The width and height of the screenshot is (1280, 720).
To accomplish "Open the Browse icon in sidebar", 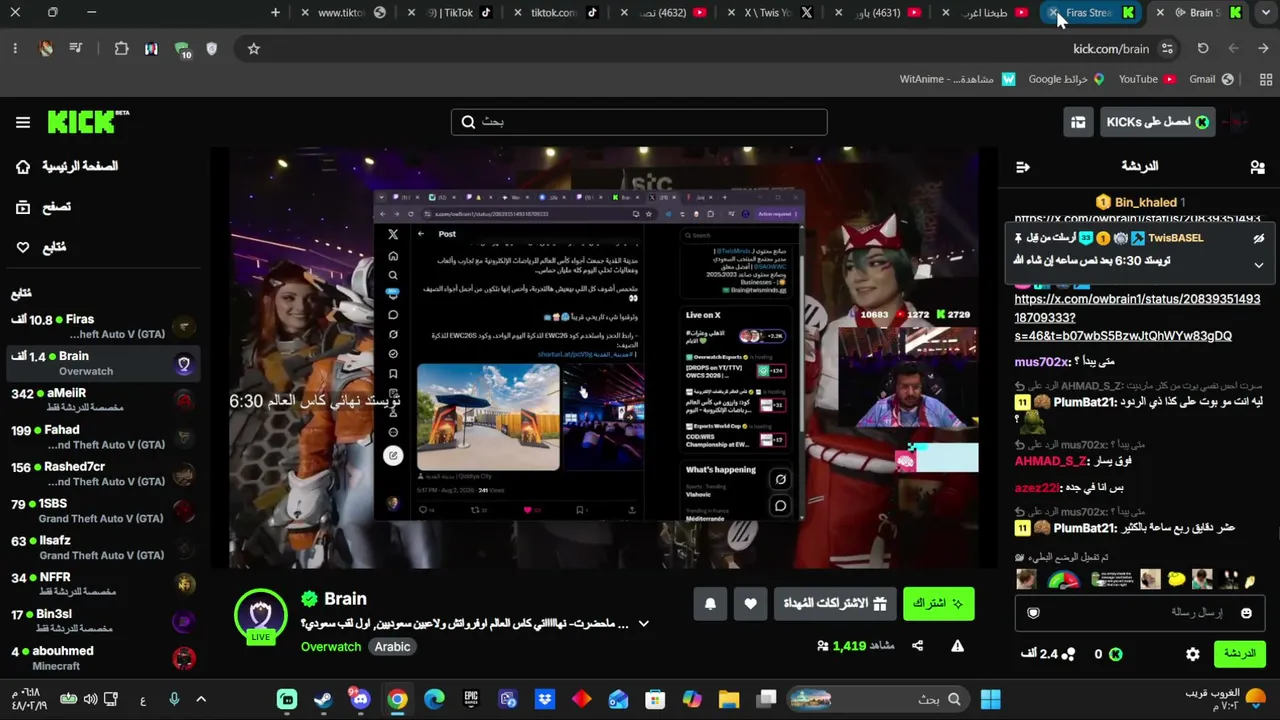I will [23, 207].
